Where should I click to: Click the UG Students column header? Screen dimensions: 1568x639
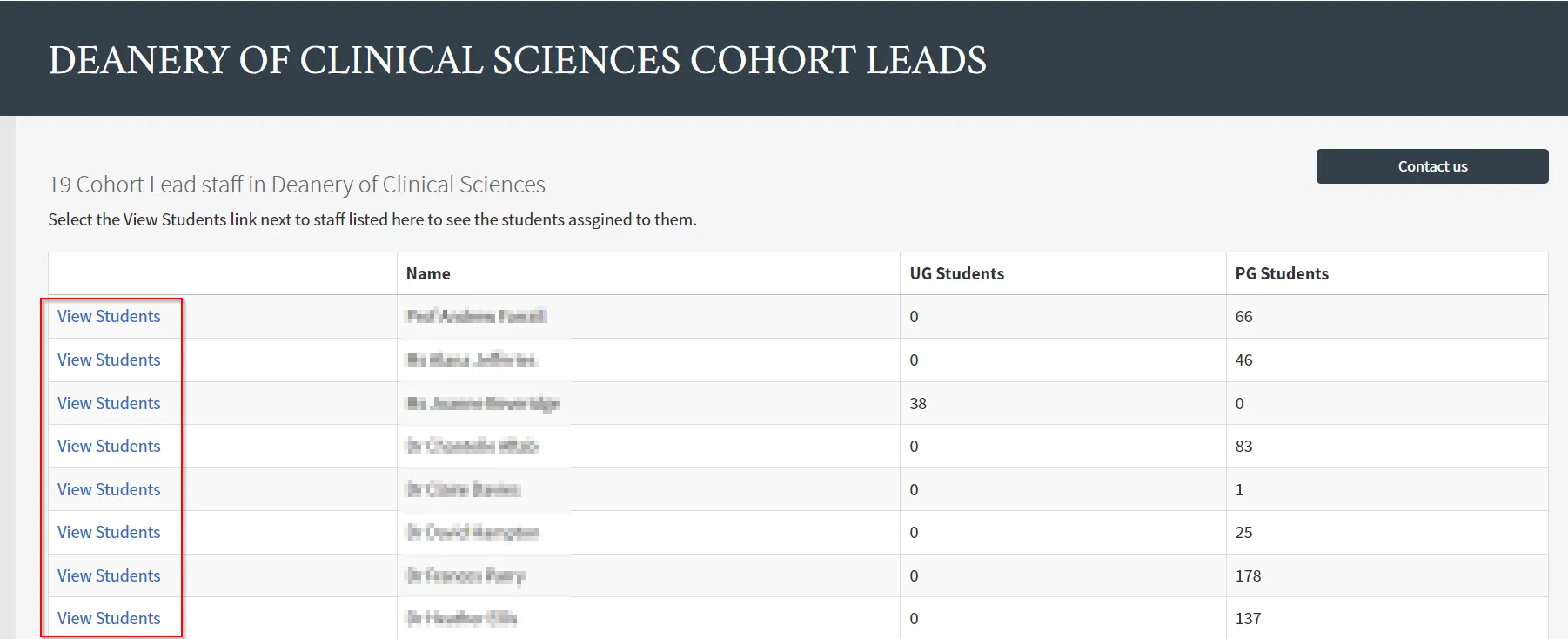tap(955, 273)
